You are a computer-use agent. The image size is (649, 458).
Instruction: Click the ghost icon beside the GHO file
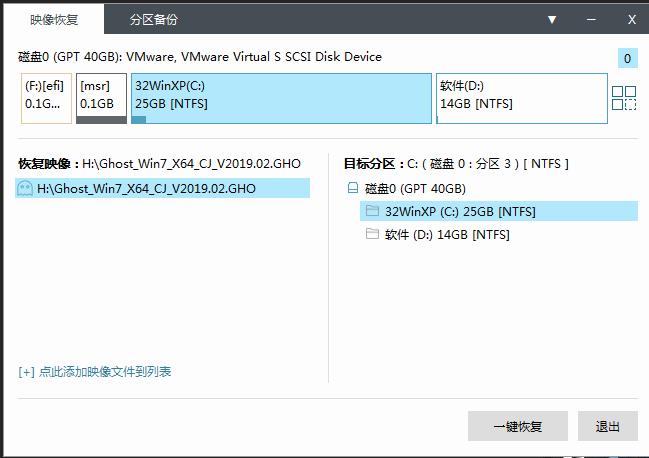(26, 188)
